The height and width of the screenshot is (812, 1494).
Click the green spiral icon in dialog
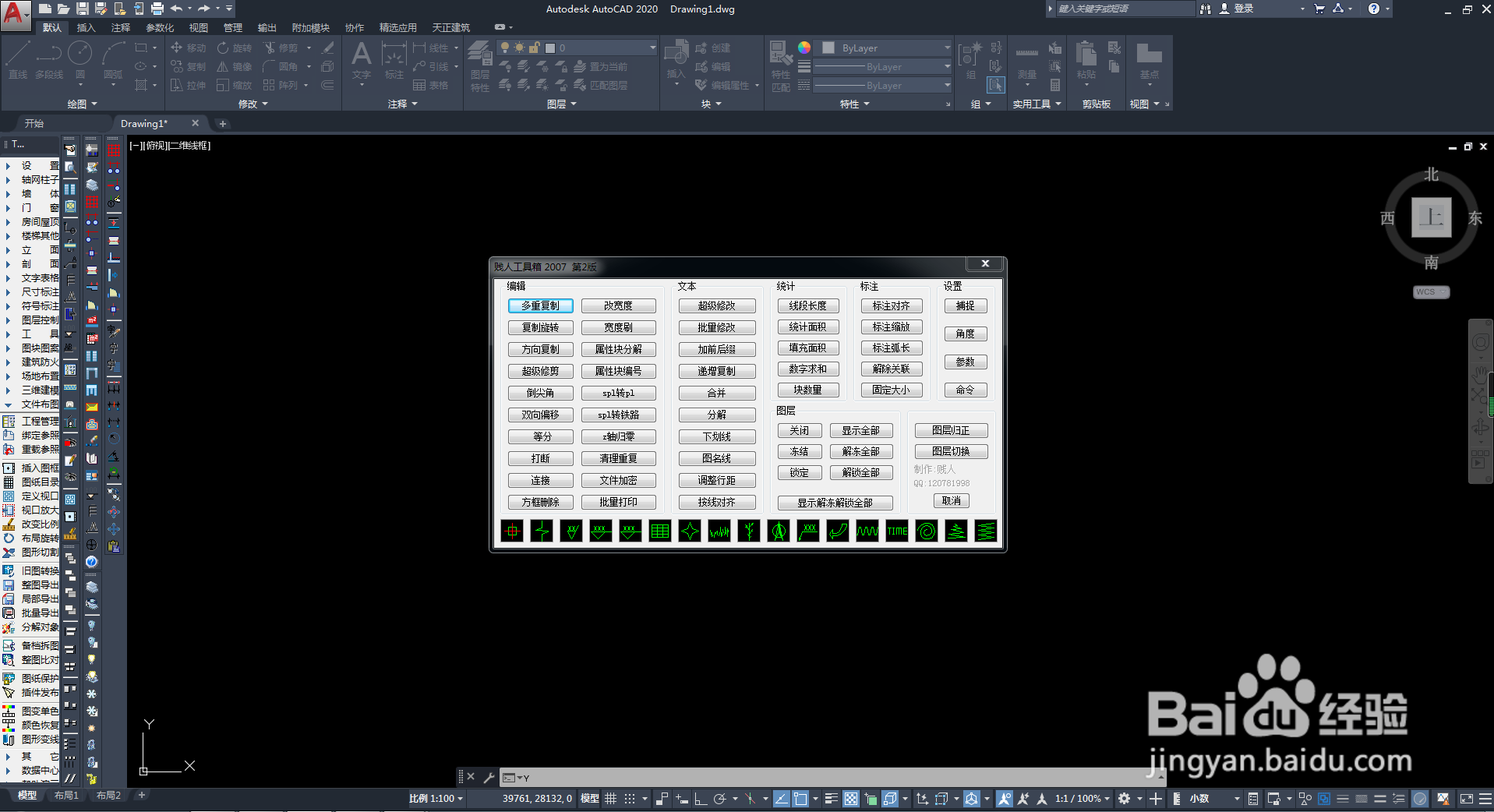point(927,531)
